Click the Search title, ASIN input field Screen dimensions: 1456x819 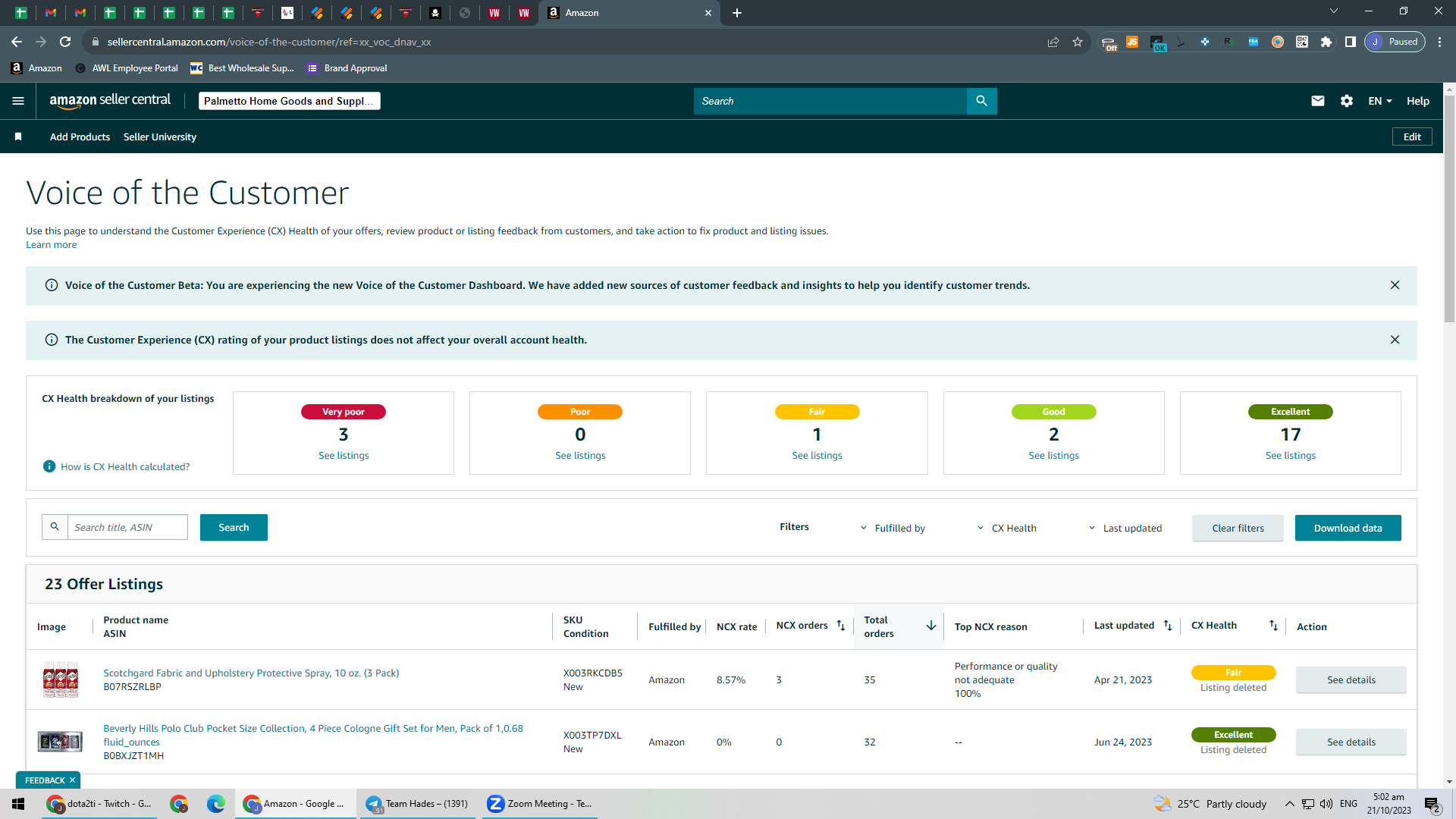coord(127,527)
